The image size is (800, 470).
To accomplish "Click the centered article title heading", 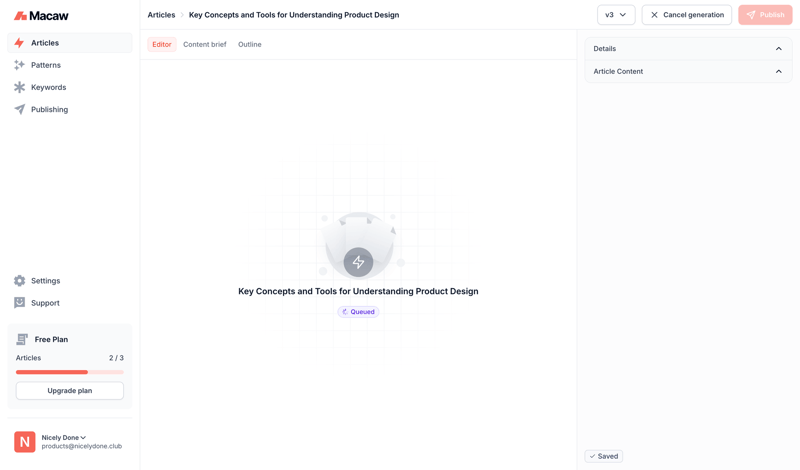I will (x=358, y=291).
